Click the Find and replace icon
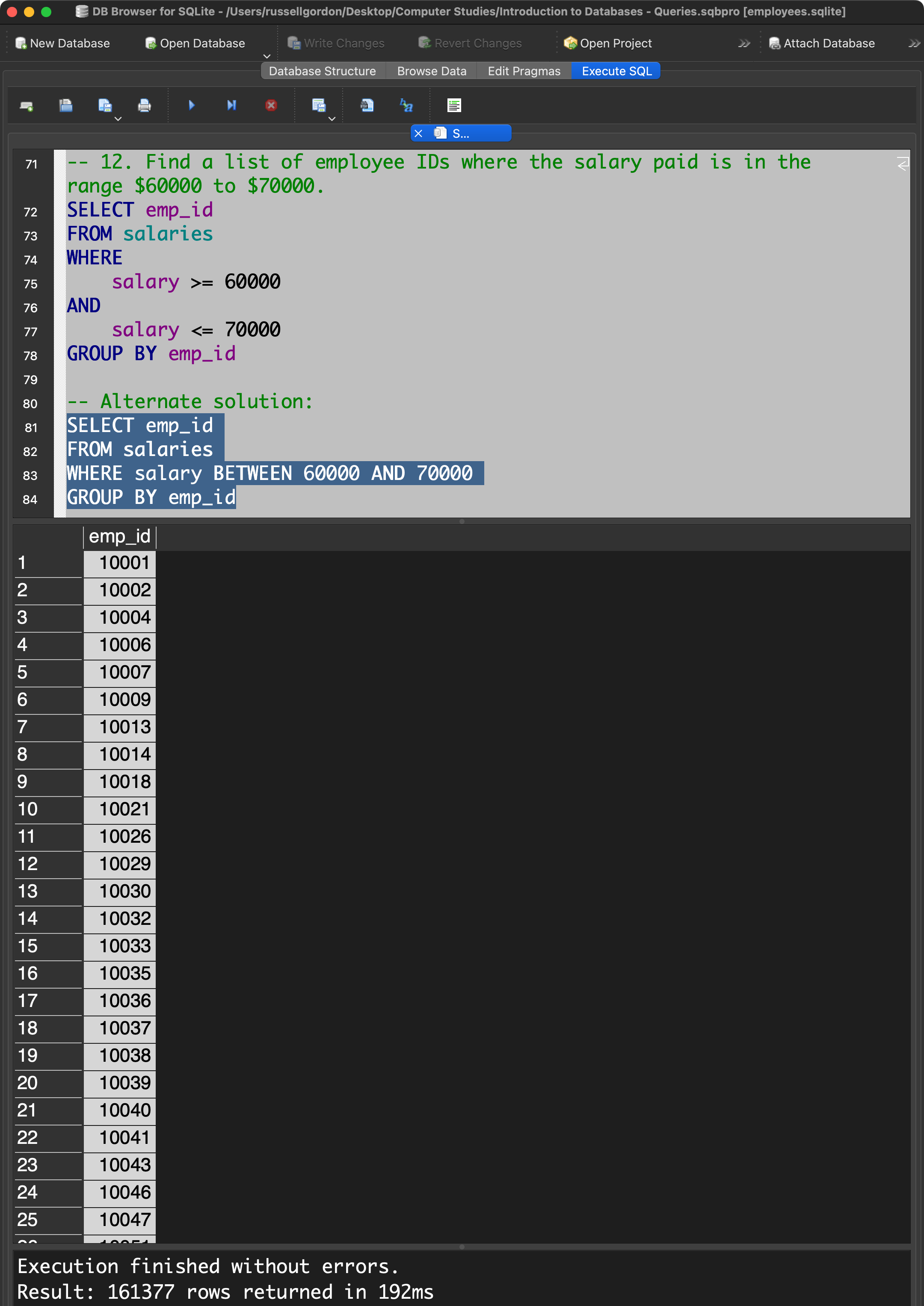Image resolution: width=924 pixels, height=1306 pixels. point(406,105)
